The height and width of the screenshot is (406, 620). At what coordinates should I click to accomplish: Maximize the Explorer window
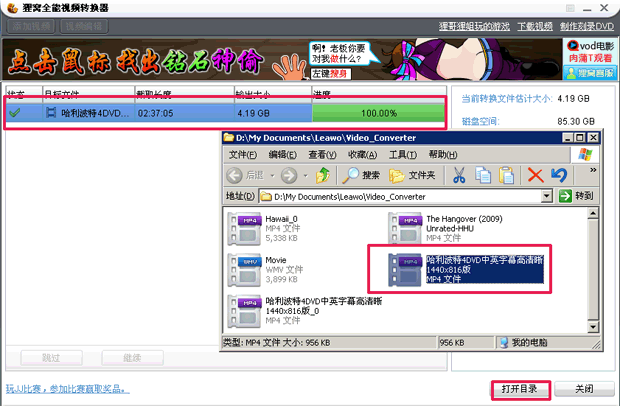[x=580, y=138]
